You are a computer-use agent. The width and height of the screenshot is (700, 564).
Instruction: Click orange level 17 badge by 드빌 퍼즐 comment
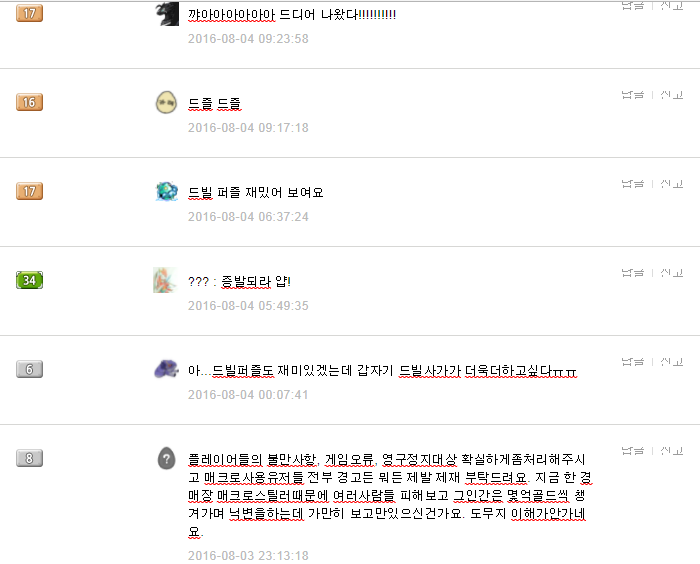point(29,191)
